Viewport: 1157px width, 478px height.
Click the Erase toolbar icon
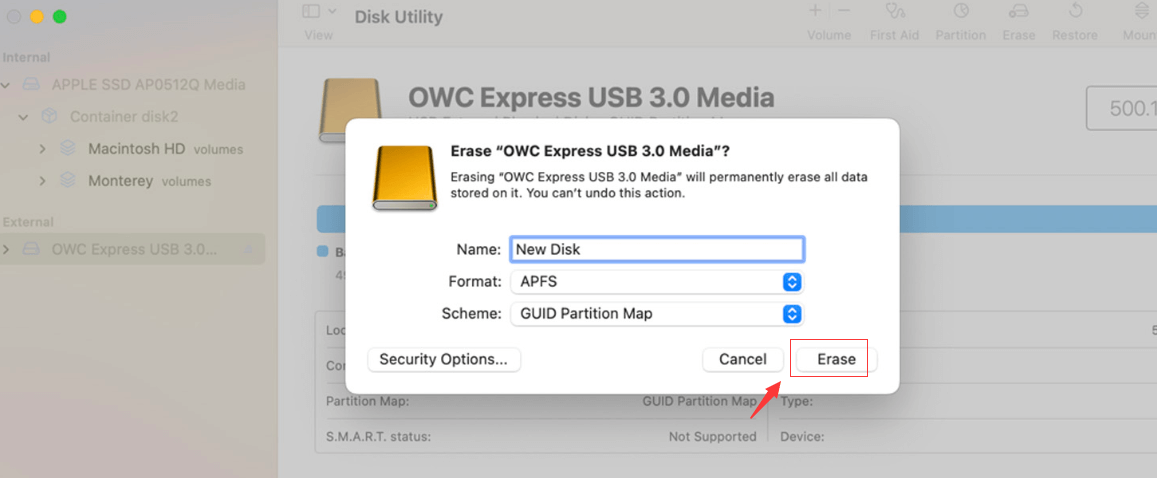1018,12
